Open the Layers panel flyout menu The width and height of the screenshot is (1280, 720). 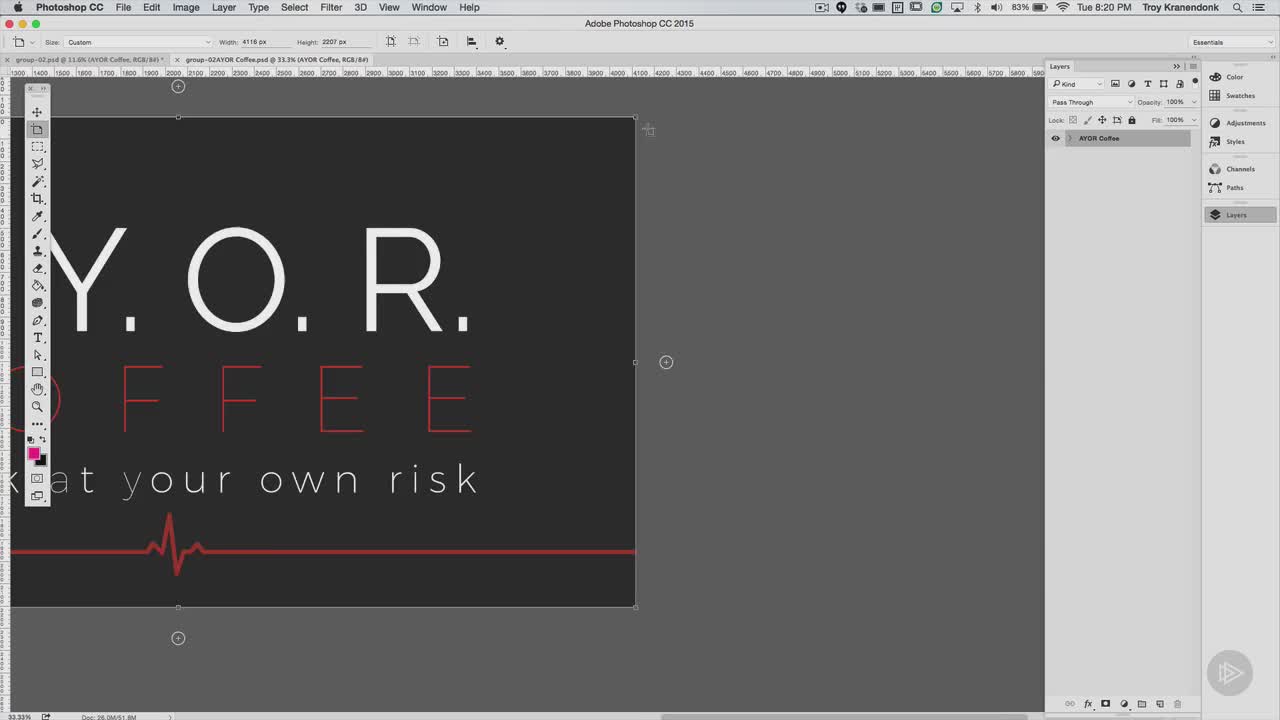(1193, 66)
